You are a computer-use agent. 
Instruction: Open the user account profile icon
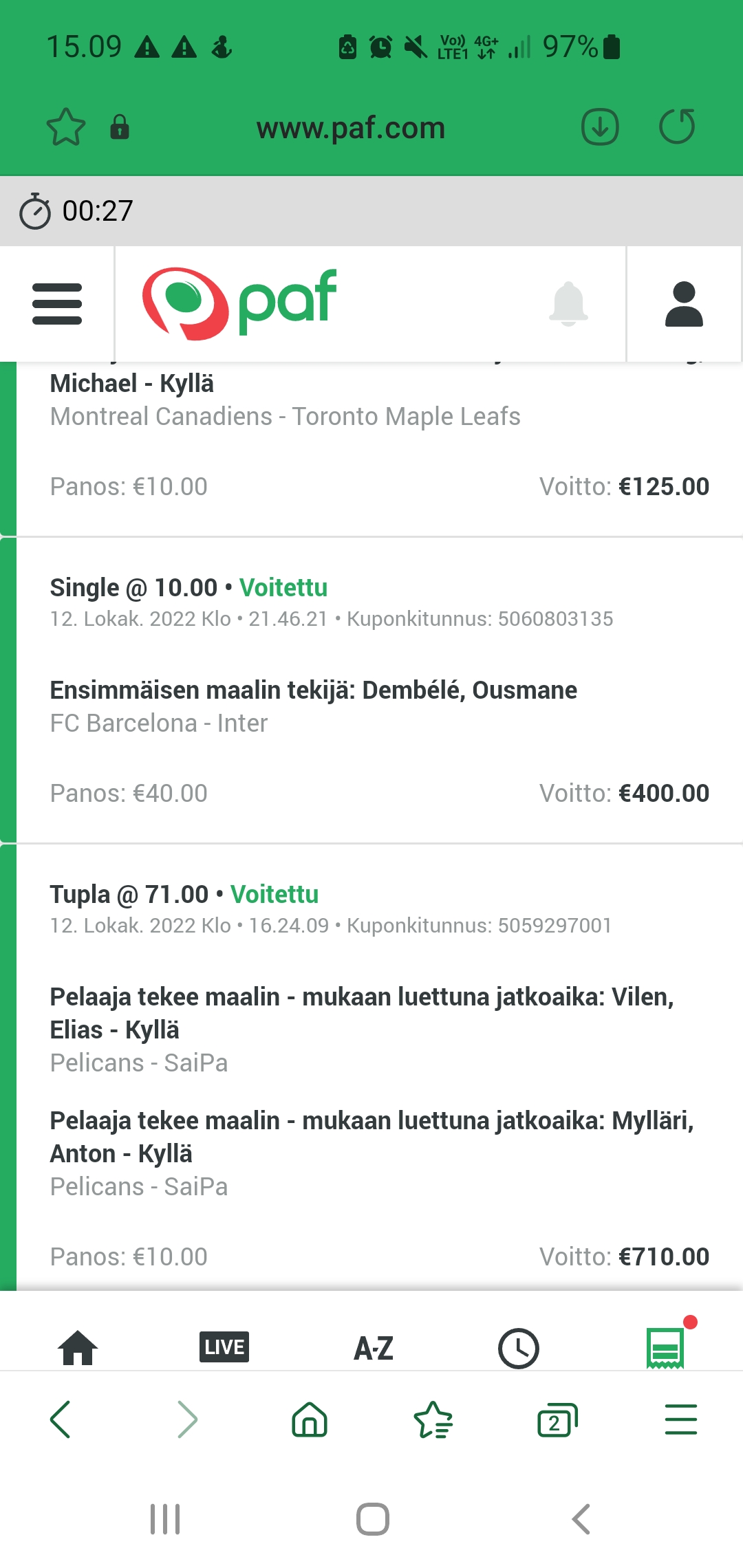click(x=684, y=303)
